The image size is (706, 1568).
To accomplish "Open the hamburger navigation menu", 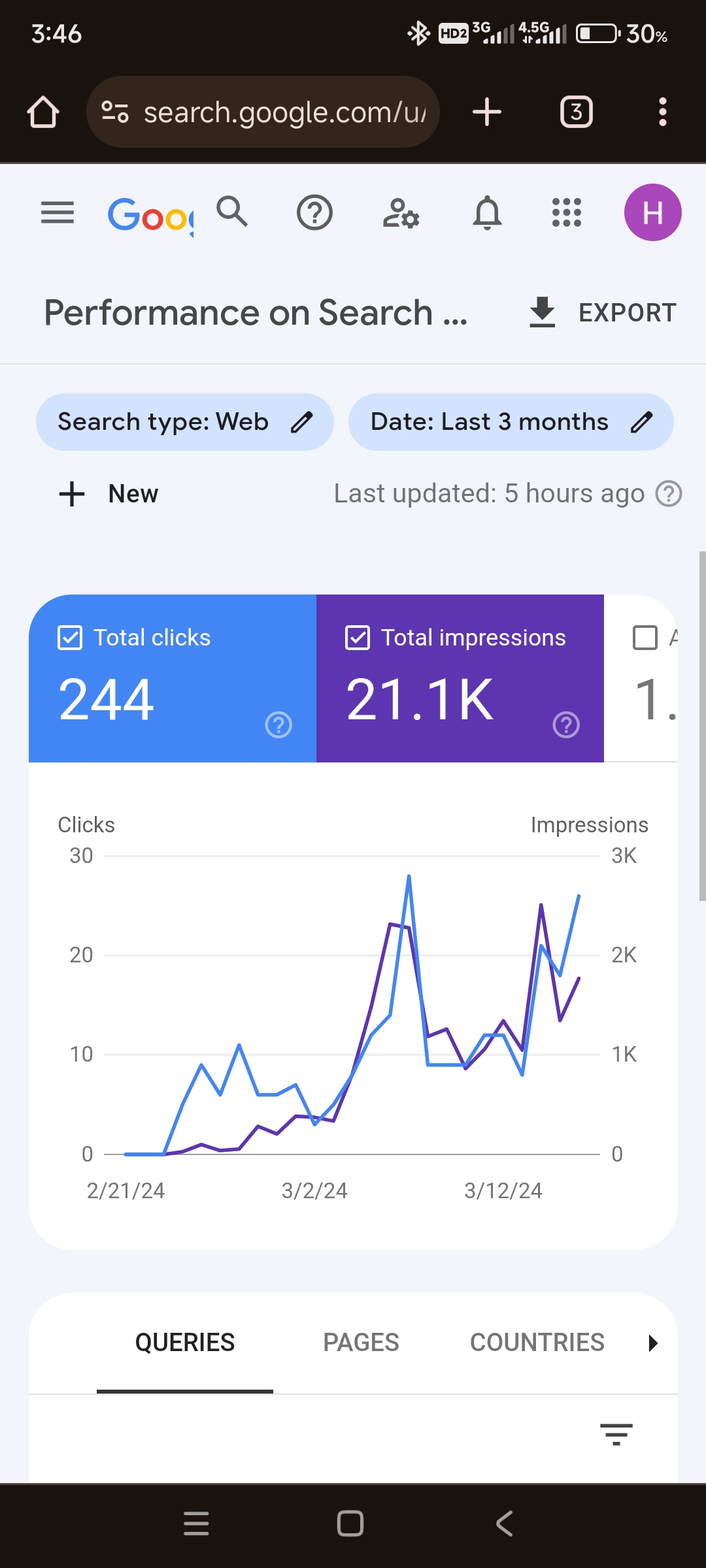I will tap(58, 212).
